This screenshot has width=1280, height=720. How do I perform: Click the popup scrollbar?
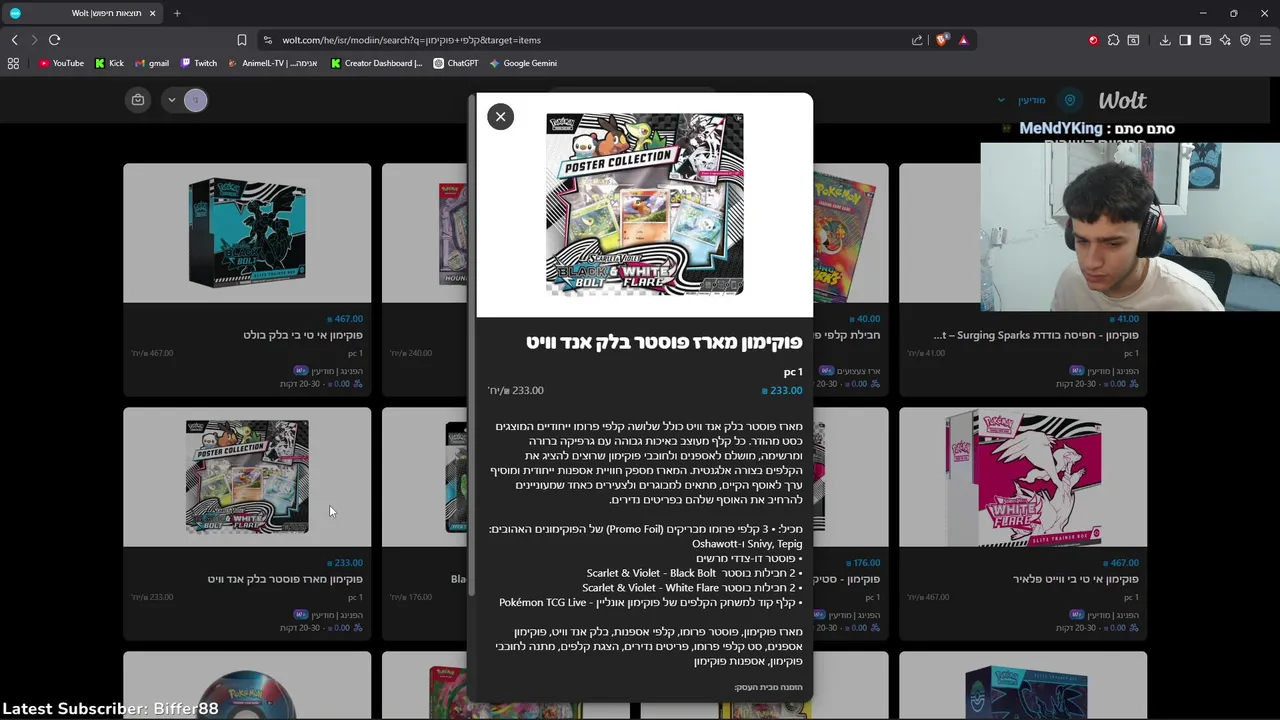pos(472,345)
